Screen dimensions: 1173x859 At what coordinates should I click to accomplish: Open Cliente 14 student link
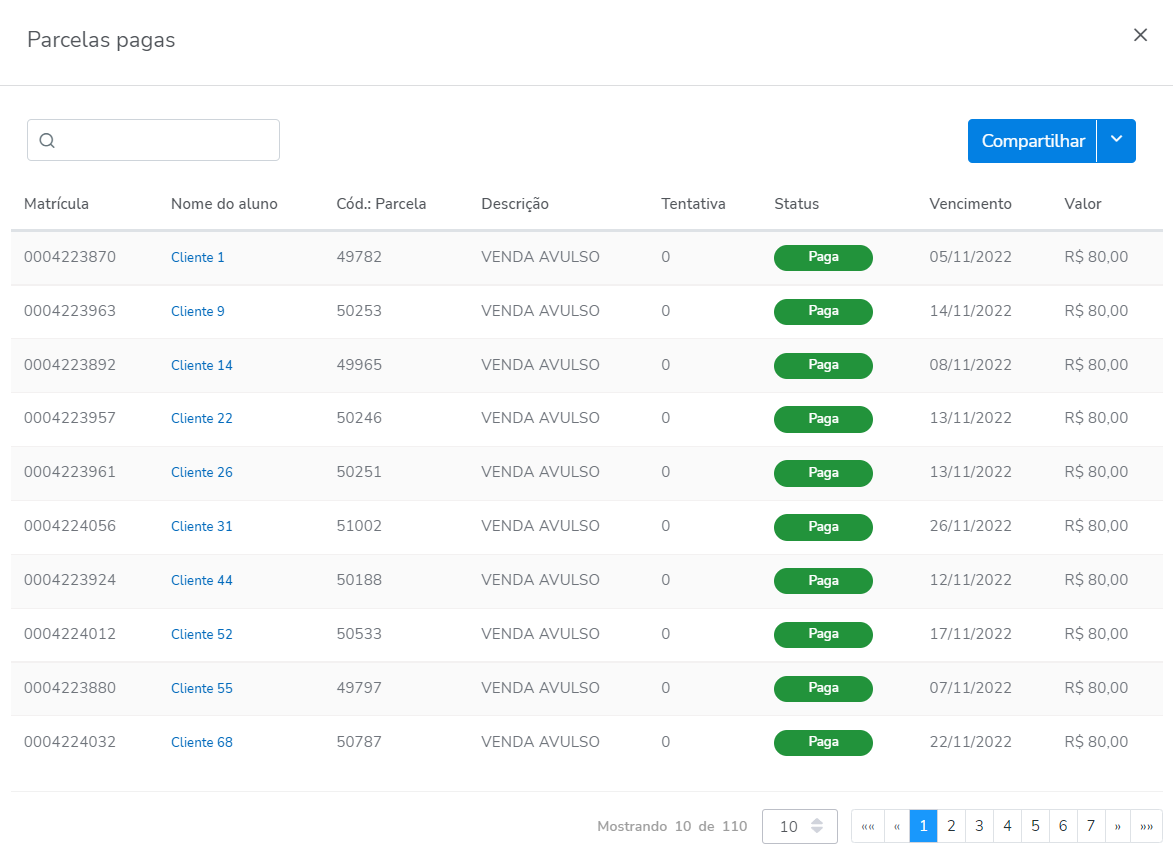coord(202,366)
